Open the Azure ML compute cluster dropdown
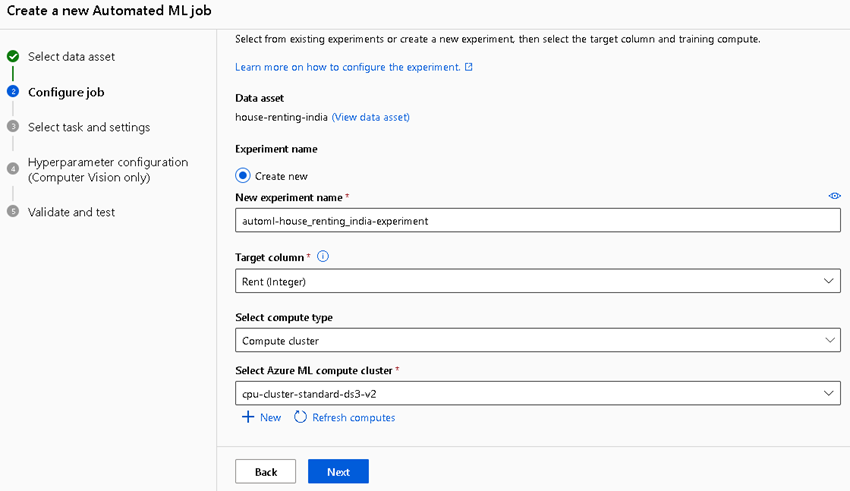Image resolution: width=850 pixels, height=491 pixels. (538, 393)
